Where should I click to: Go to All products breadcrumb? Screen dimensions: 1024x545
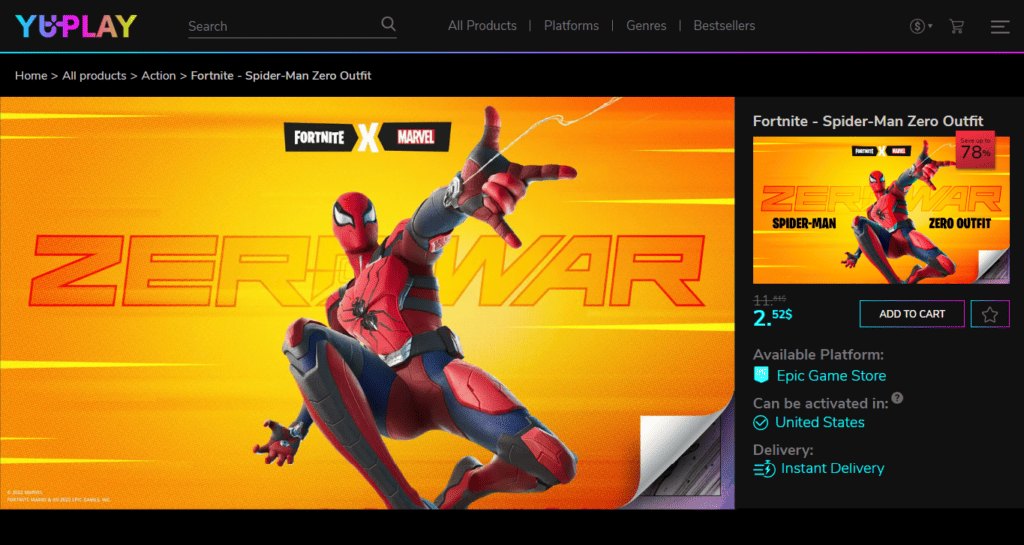point(94,76)
